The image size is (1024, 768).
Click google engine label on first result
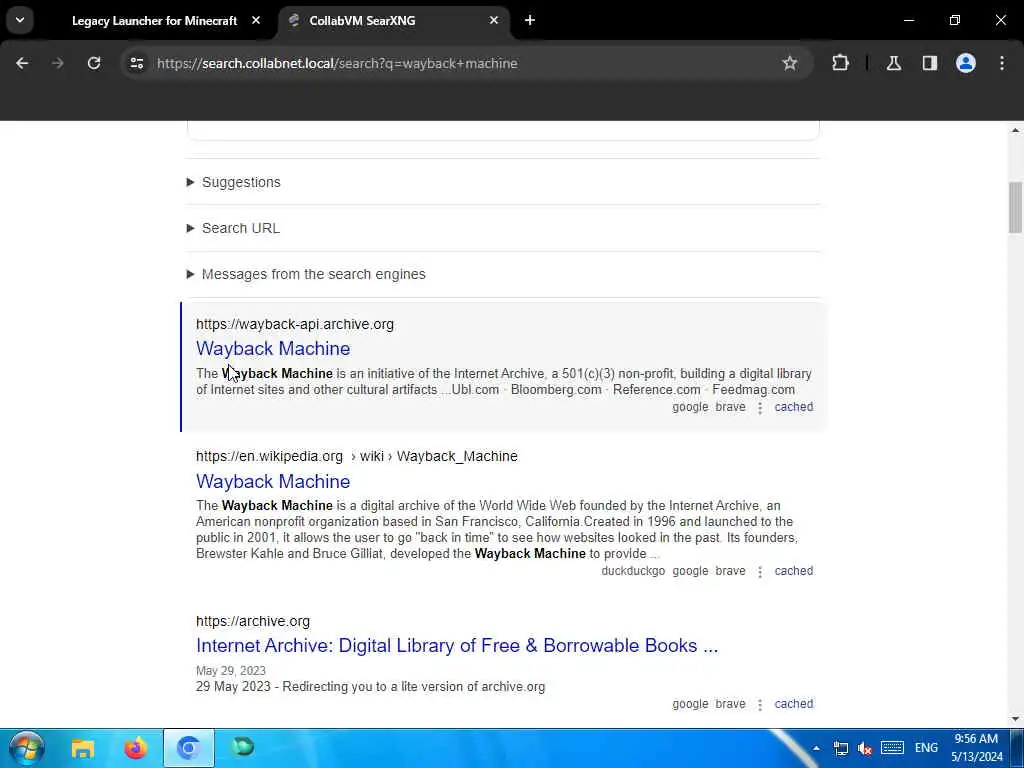[x=690, y=407]
